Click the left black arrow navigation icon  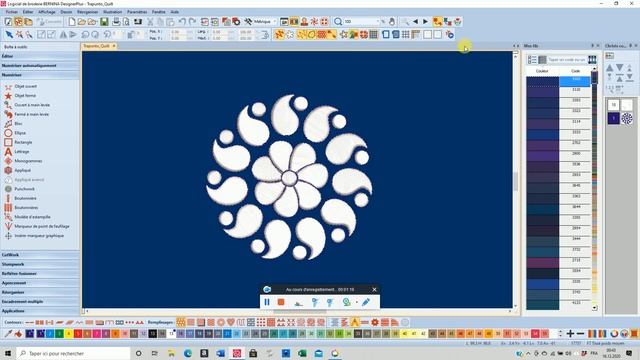coord(416,22)
